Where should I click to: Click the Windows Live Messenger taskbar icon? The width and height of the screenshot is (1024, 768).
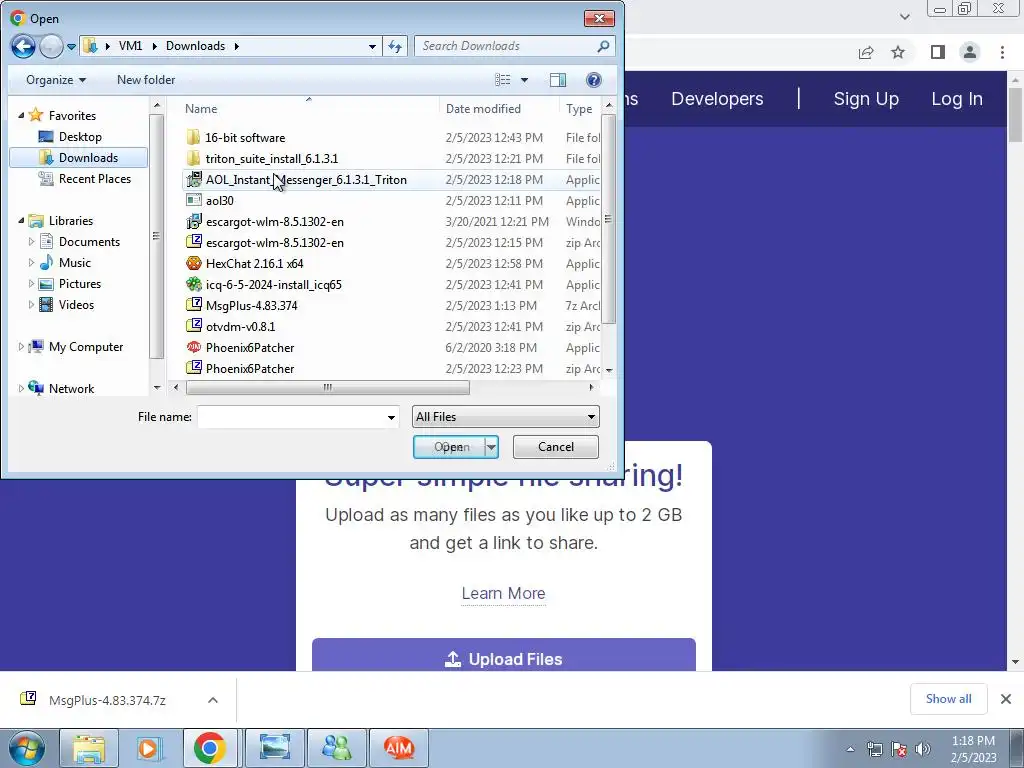click(x=338, y=748)
